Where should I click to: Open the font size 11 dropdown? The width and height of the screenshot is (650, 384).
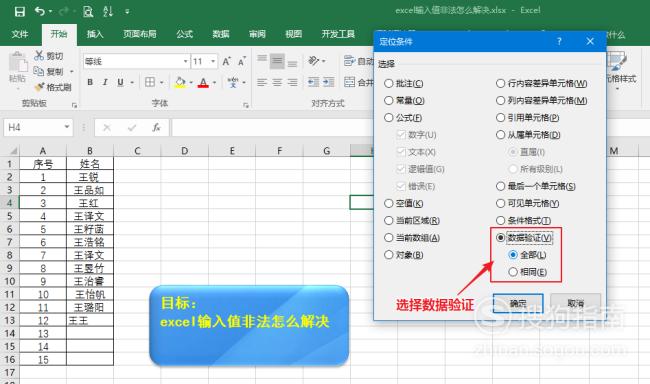[x=213, y=61]
